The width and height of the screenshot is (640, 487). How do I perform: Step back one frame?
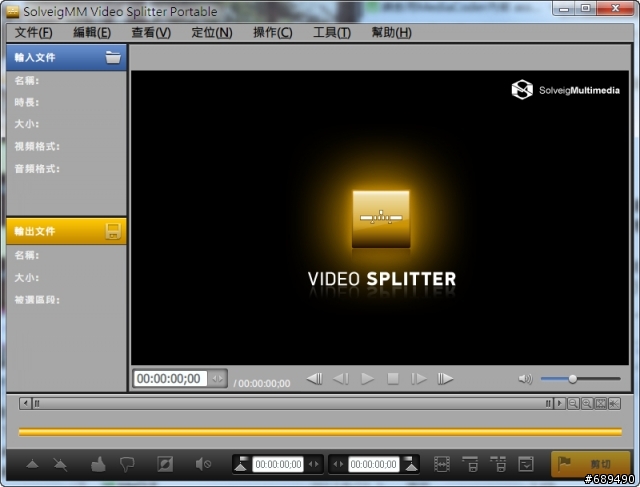click(341, 379)
